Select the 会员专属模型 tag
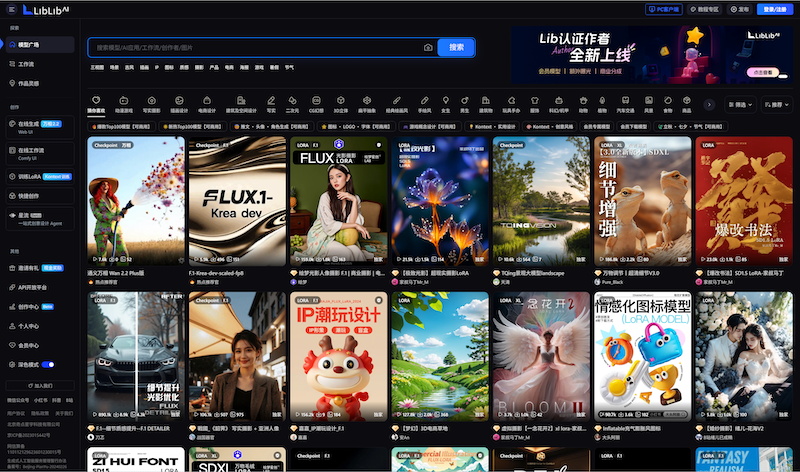Image resolution: width=800 pixels, height=472 pixels. coord(596,127)
